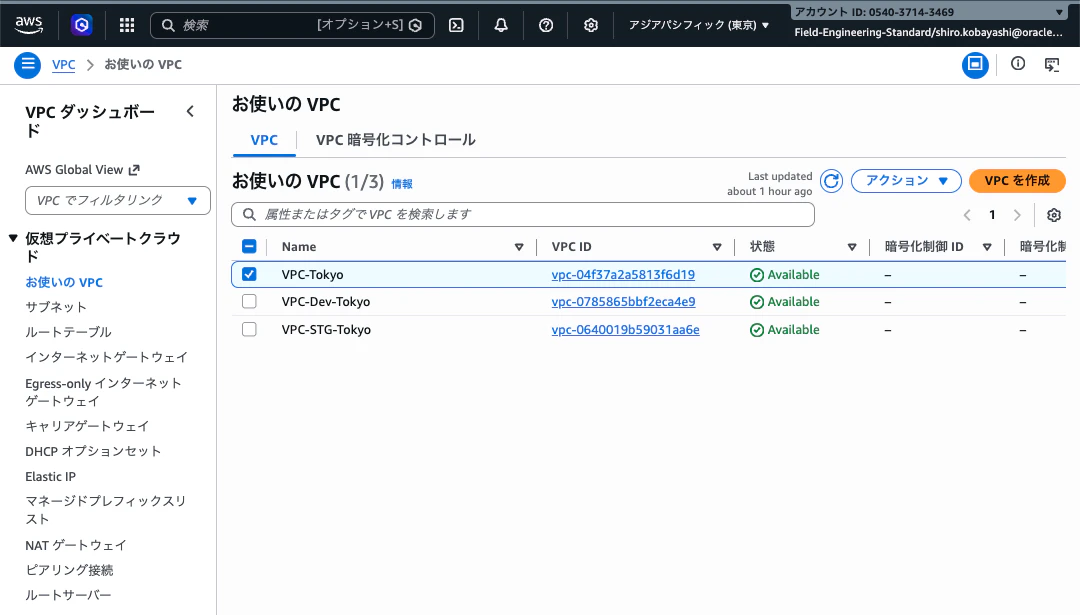Toggle the hamburger navigation menu
This screenshot has height=615, width=1080.
[x=28, y=65]
